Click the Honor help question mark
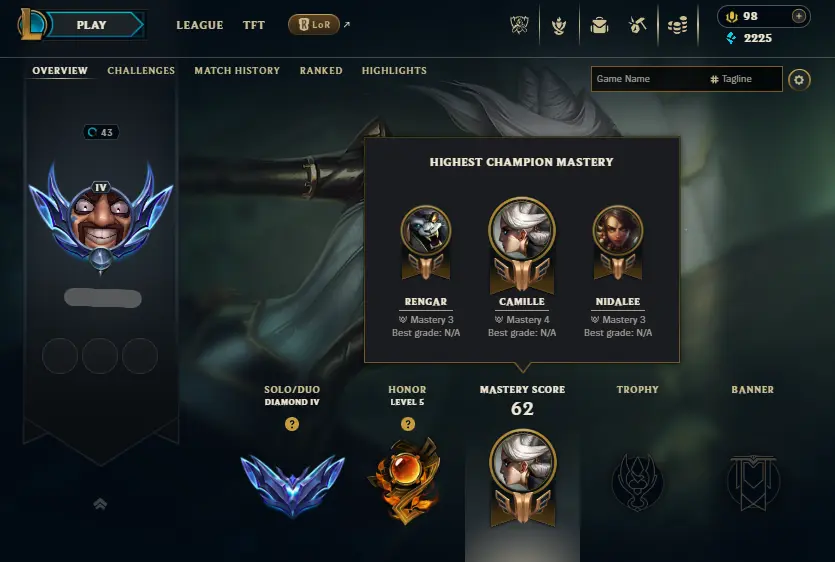 point(407,424)
